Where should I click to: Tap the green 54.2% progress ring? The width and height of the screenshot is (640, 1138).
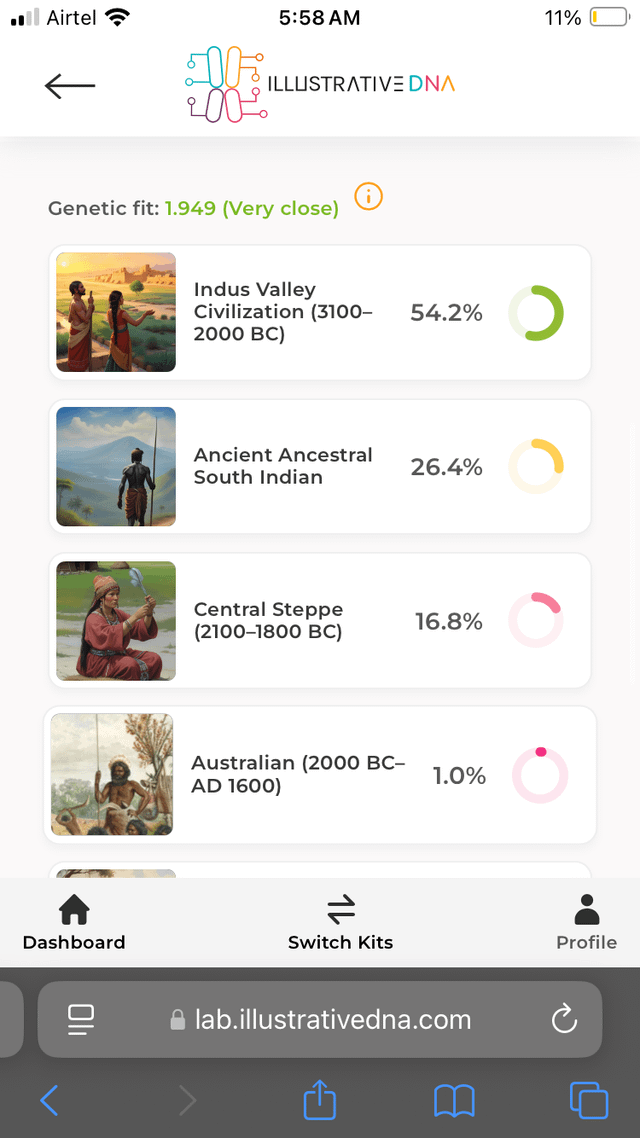(x=536, y=313)
